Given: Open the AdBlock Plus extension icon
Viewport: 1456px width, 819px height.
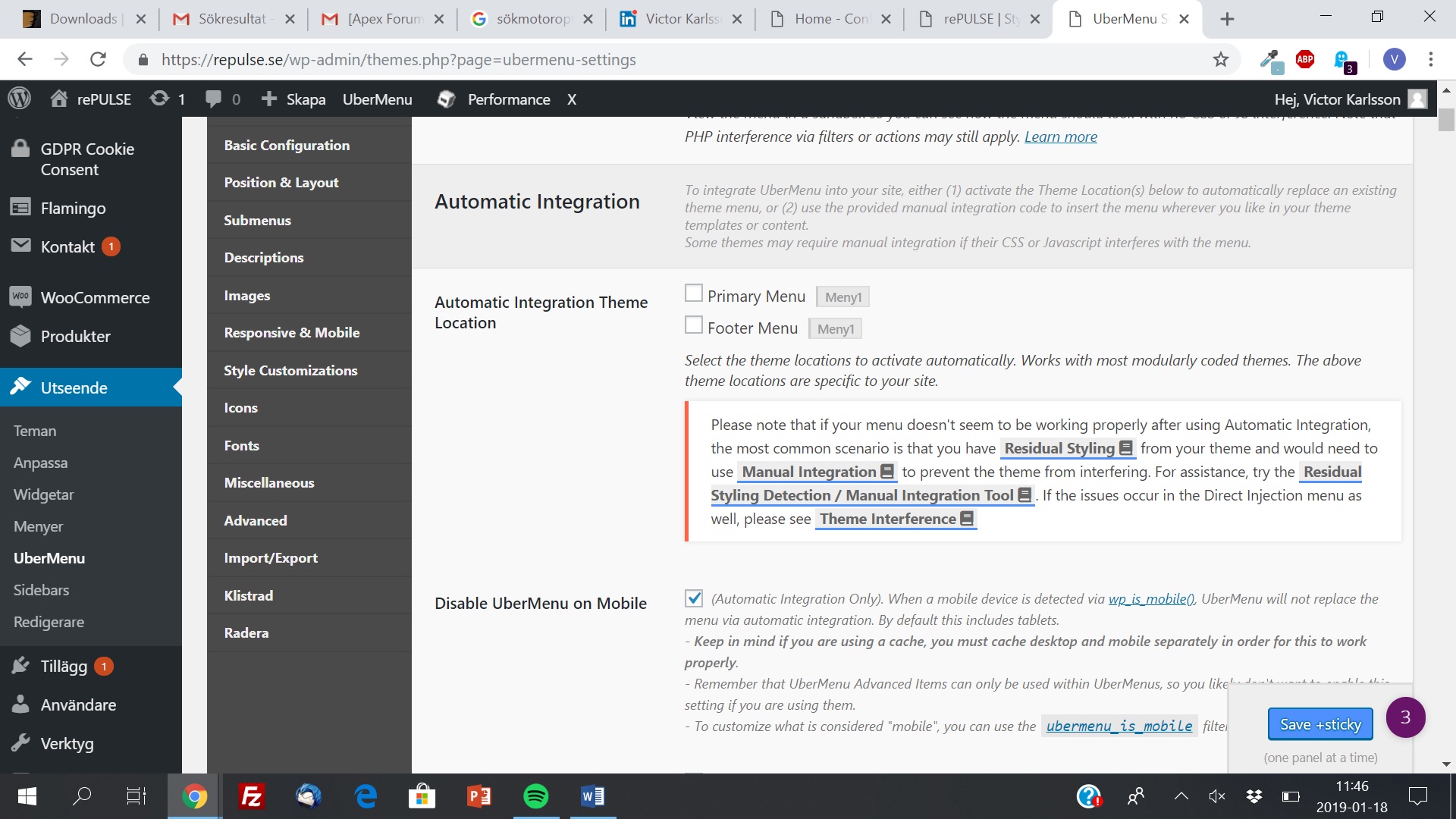Looking at the screenshot, I should (x=1305, y=59).
